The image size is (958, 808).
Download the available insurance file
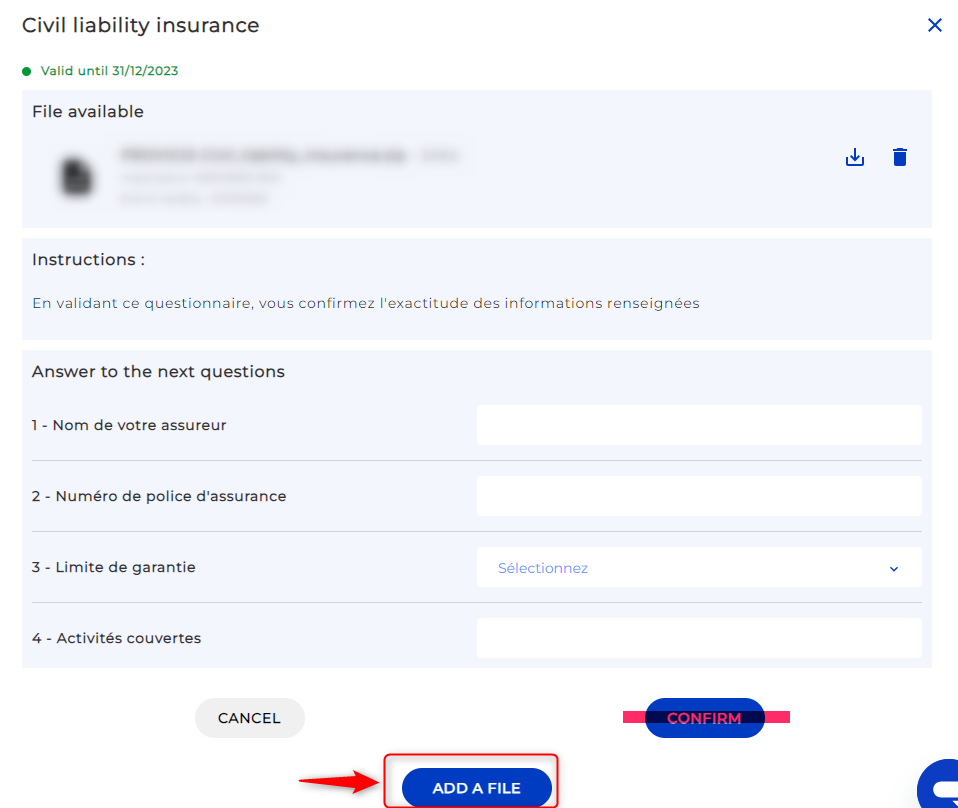[855, 158]
